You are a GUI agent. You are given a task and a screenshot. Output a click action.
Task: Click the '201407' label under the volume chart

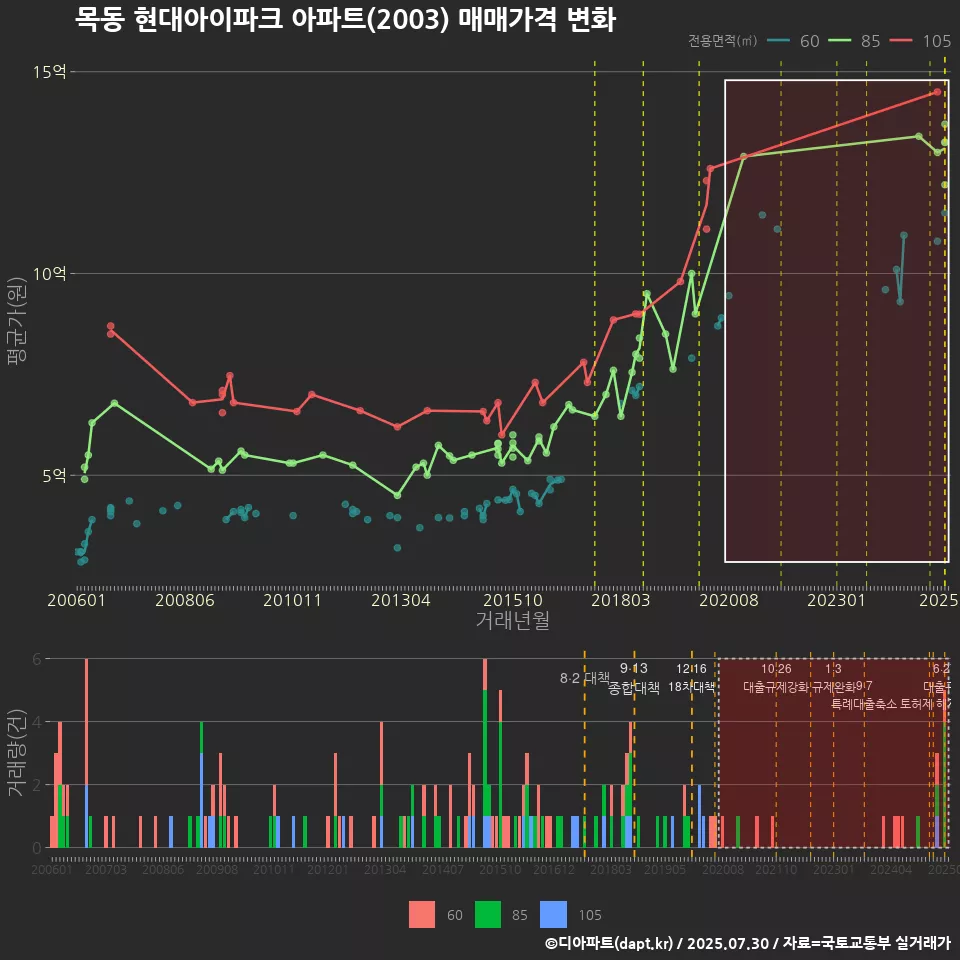click(x=443, y=869)
